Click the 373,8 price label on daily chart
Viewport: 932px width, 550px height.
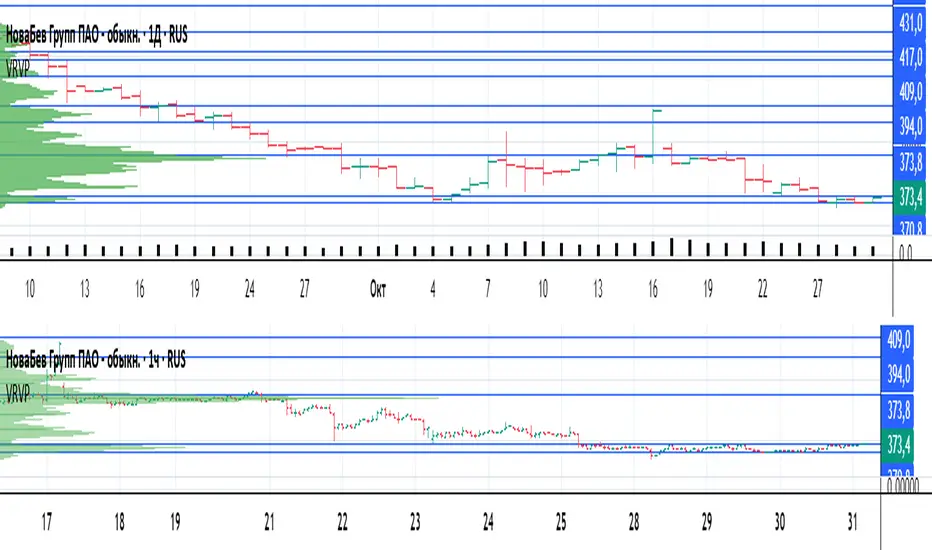point(911,161)
